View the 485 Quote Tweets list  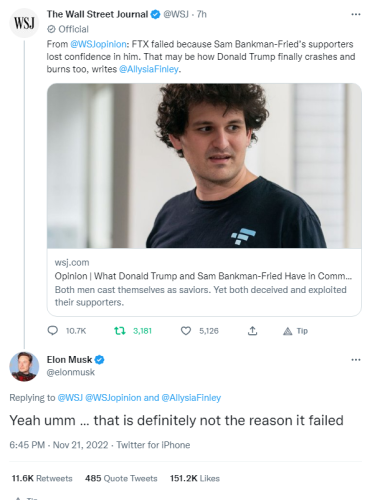(x=121, y=478)
